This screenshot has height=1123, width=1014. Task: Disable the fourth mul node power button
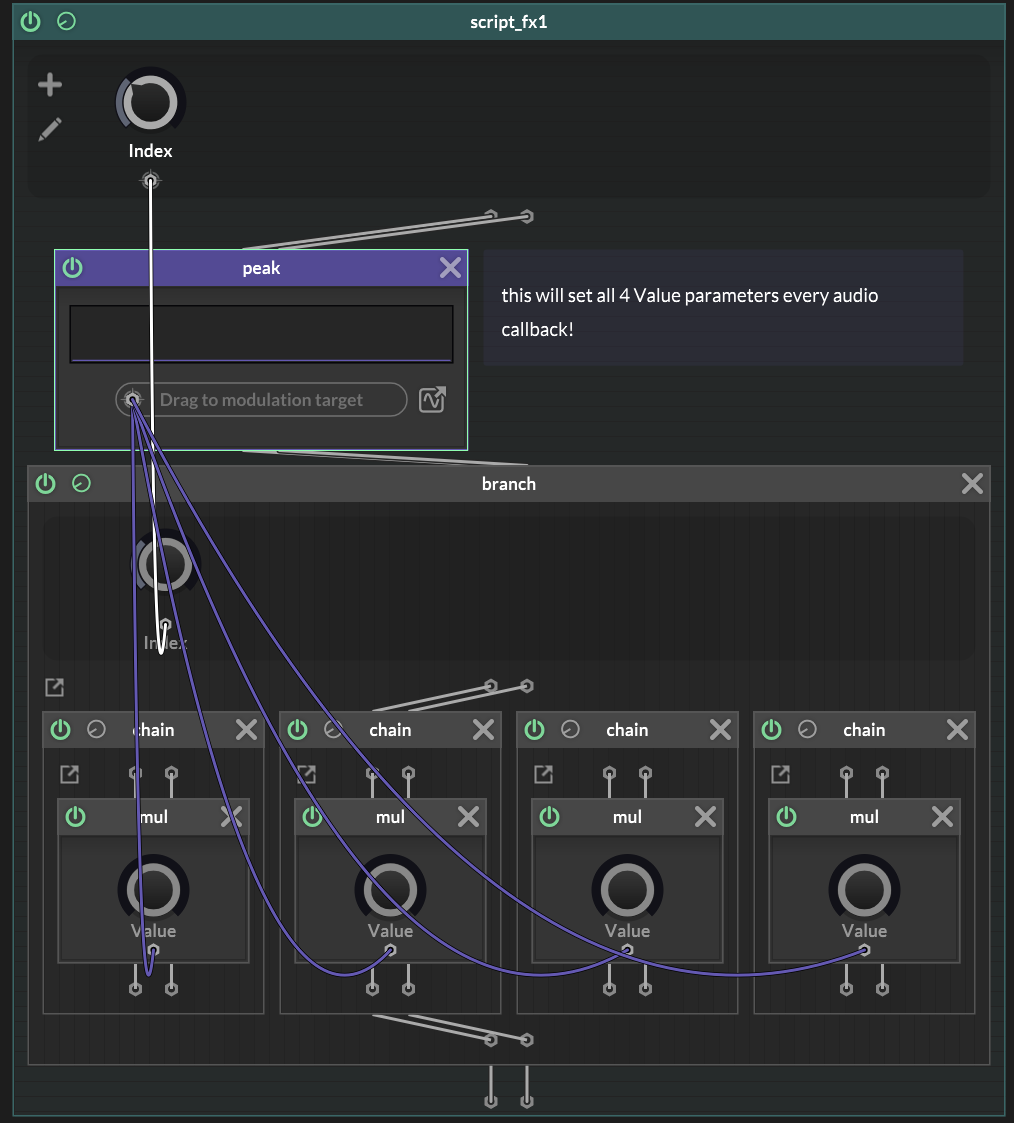click(787, 817)
